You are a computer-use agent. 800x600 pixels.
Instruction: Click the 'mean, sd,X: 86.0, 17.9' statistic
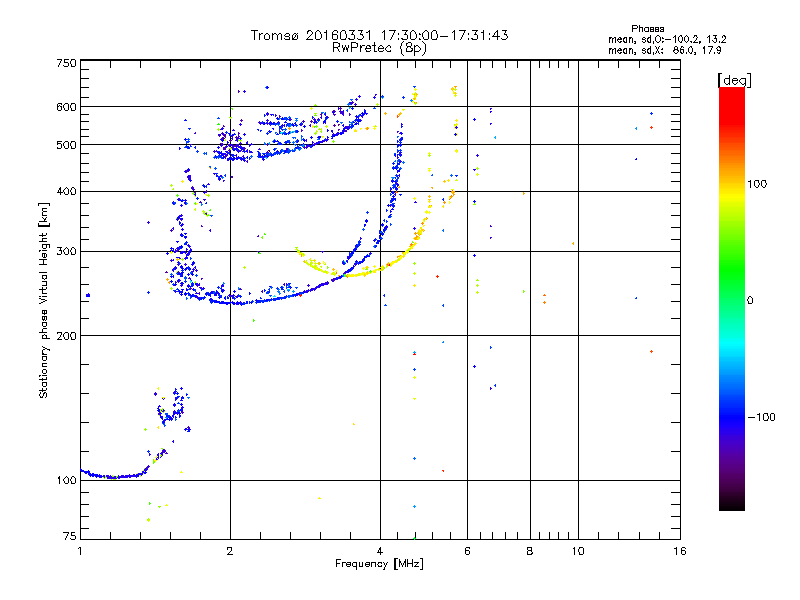(x=664, y=50)
